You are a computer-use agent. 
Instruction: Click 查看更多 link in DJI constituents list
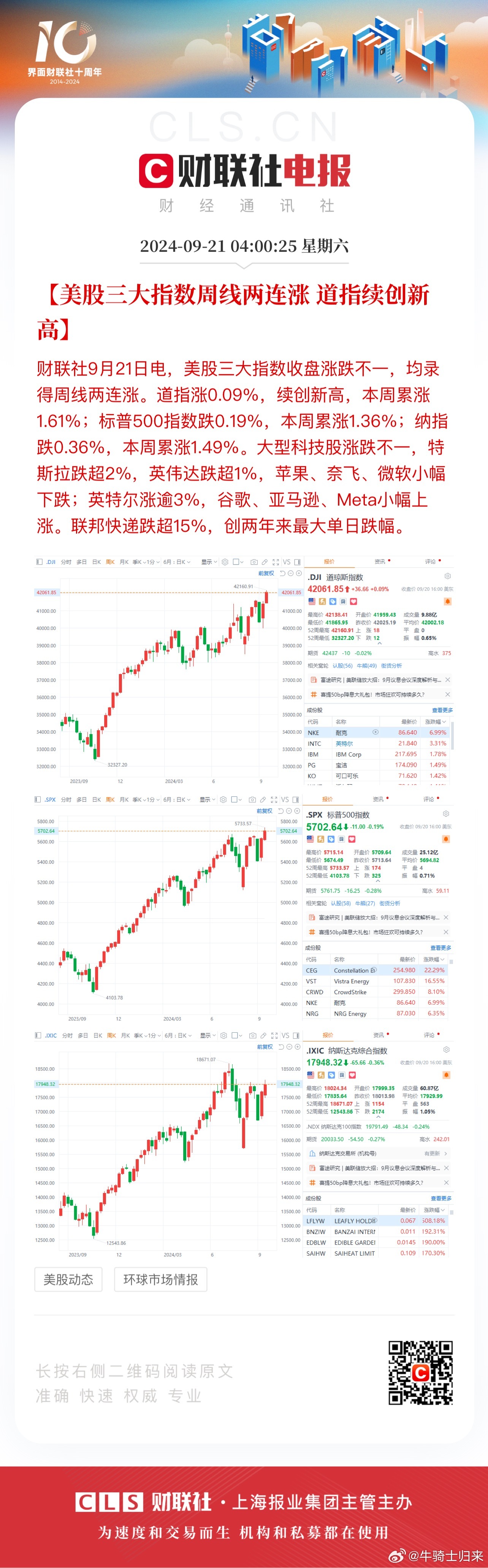click(442, 710)
